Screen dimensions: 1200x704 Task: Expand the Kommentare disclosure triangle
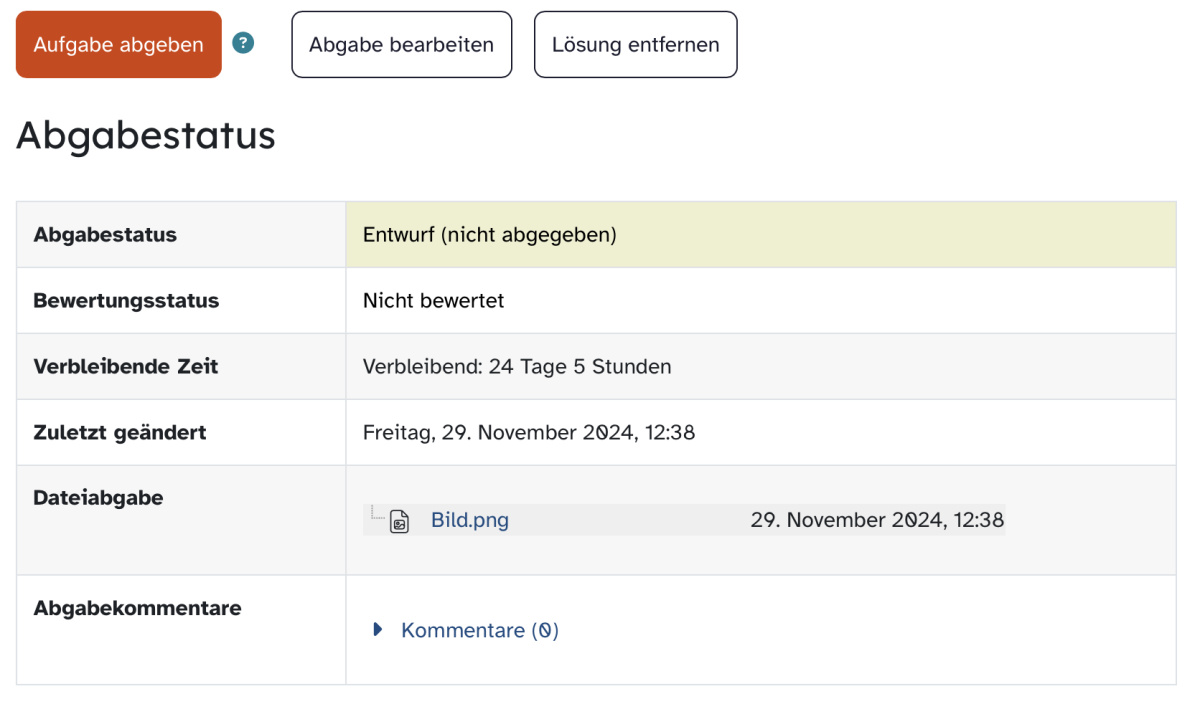378,630
